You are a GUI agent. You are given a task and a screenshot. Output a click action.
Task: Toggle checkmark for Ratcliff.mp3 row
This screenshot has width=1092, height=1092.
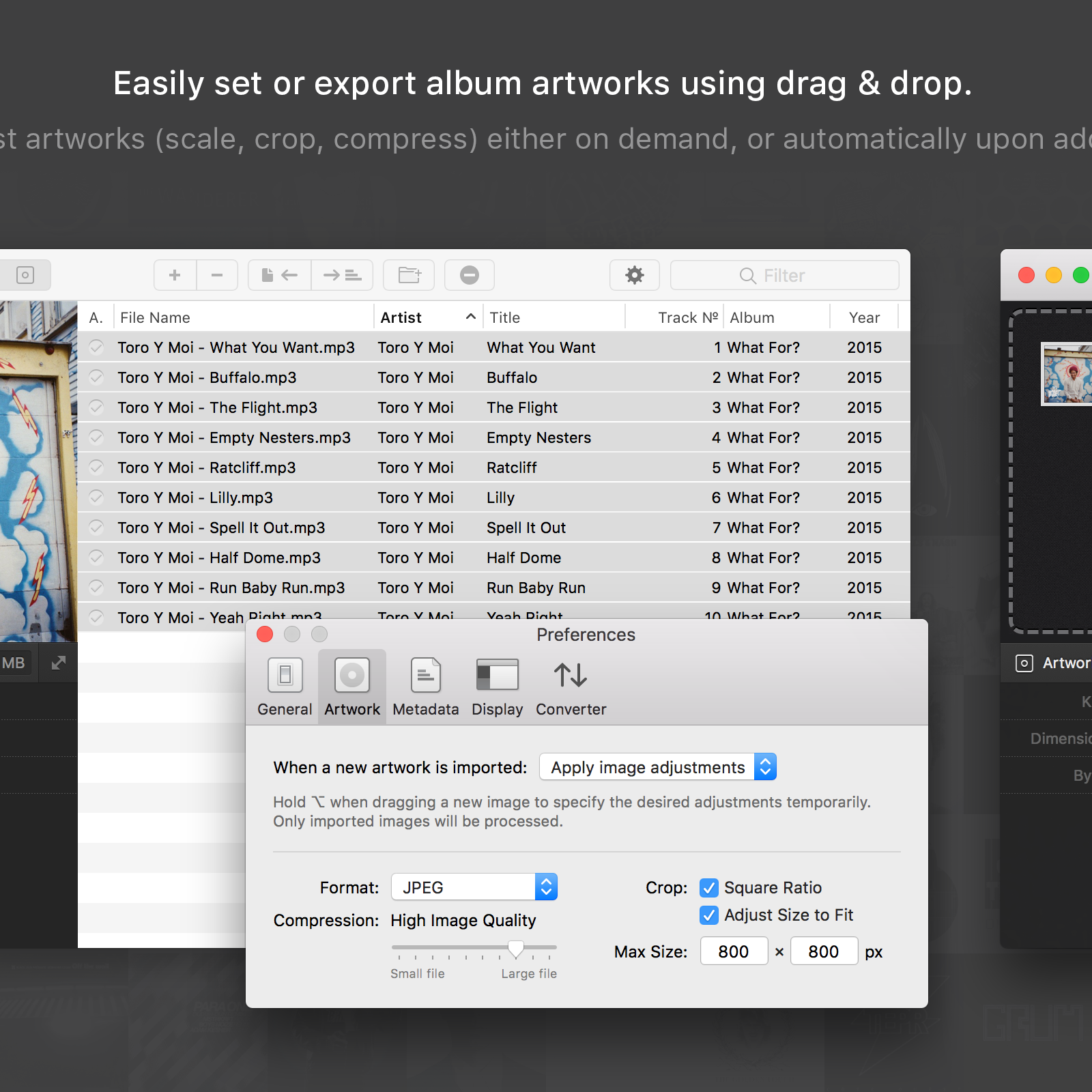coord(97,467)
